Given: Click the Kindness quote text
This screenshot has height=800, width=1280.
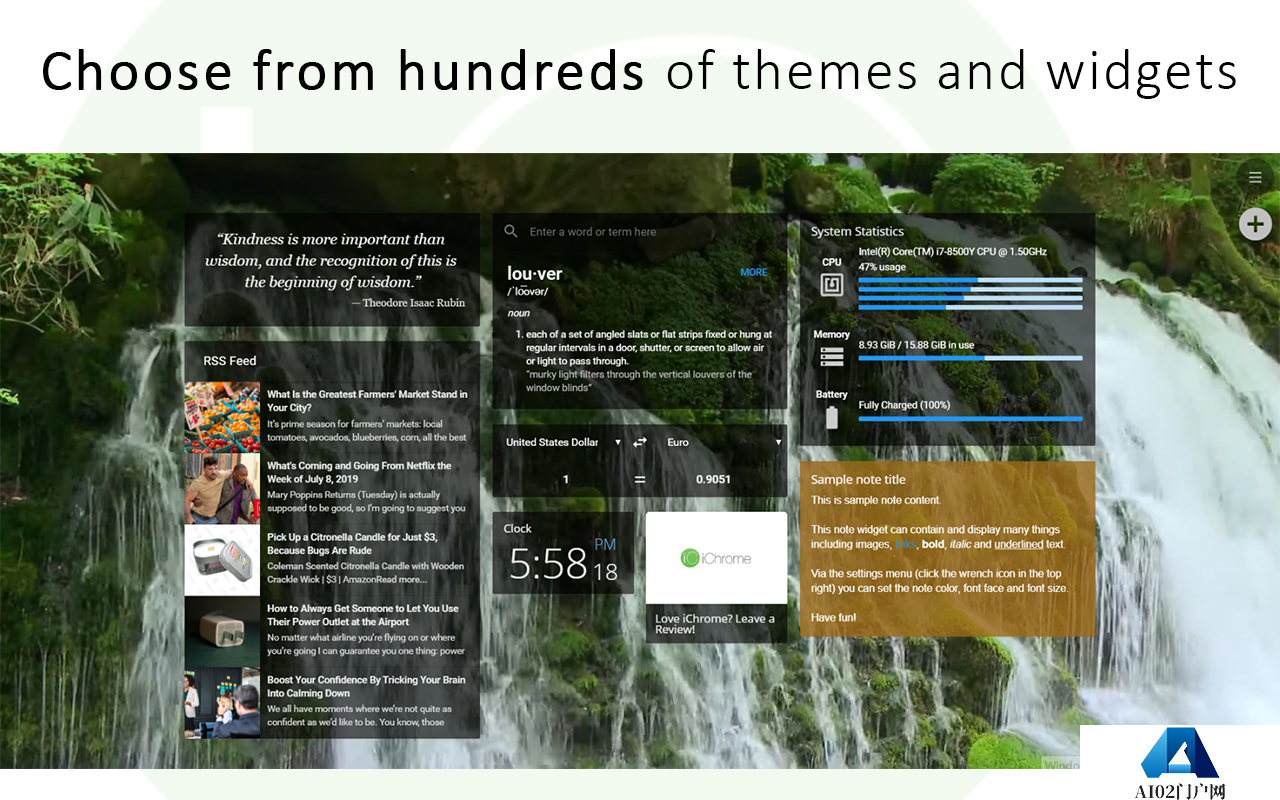Looking at the screenshot, I should 332,261.
